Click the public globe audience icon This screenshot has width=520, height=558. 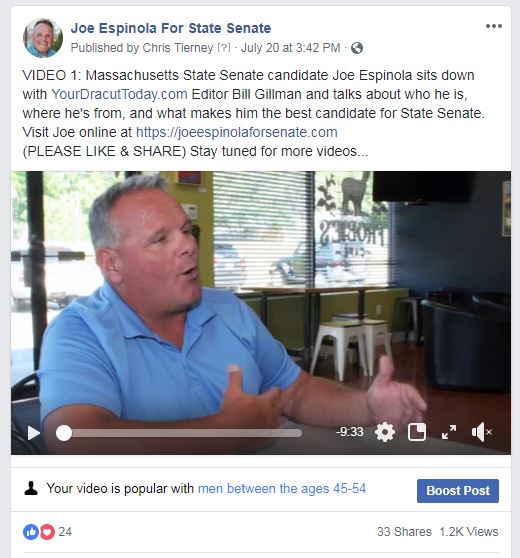(x=357, y=48)
